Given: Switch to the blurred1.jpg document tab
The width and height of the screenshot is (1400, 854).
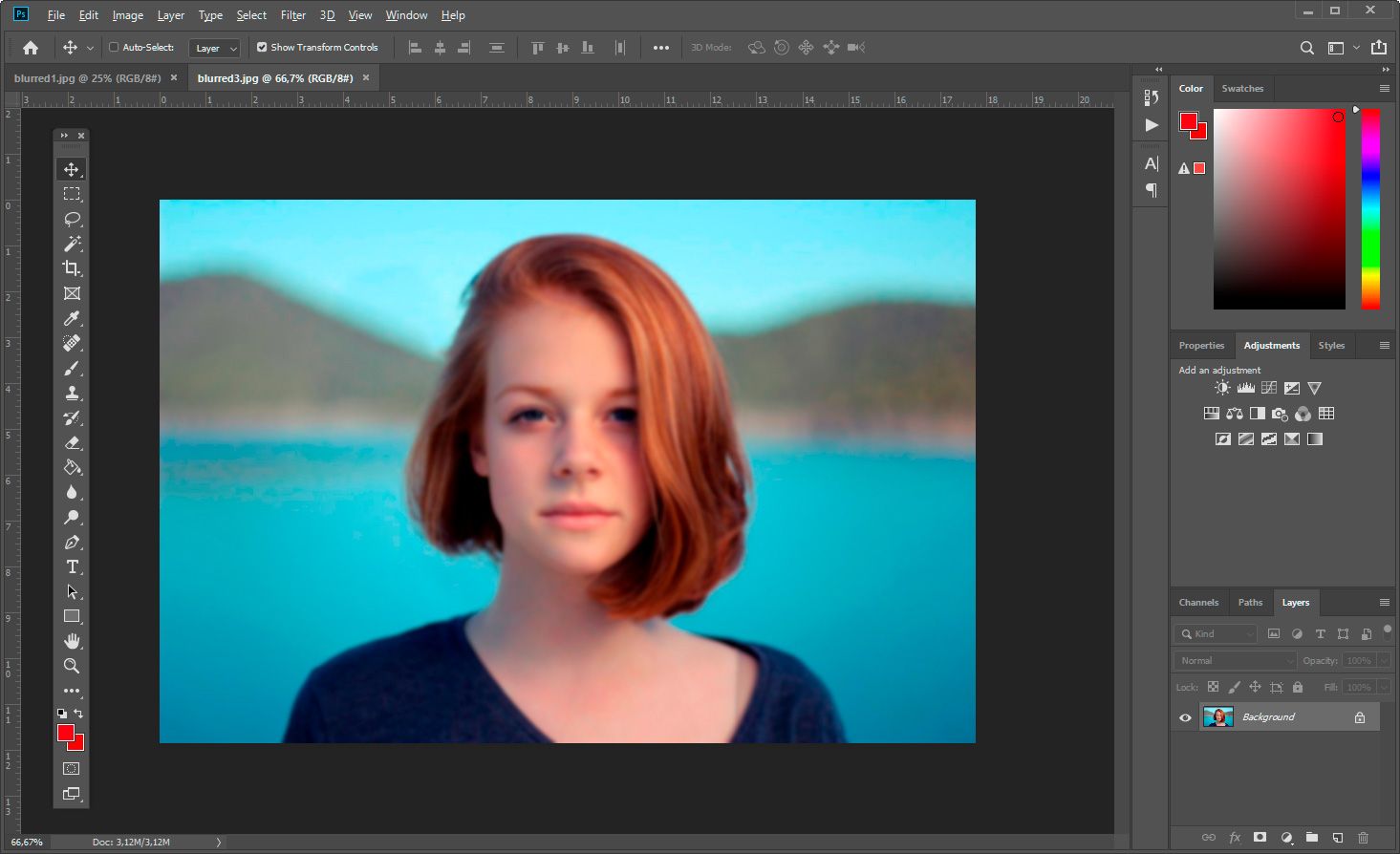Looking at the screenshot, I should point(87,78).
